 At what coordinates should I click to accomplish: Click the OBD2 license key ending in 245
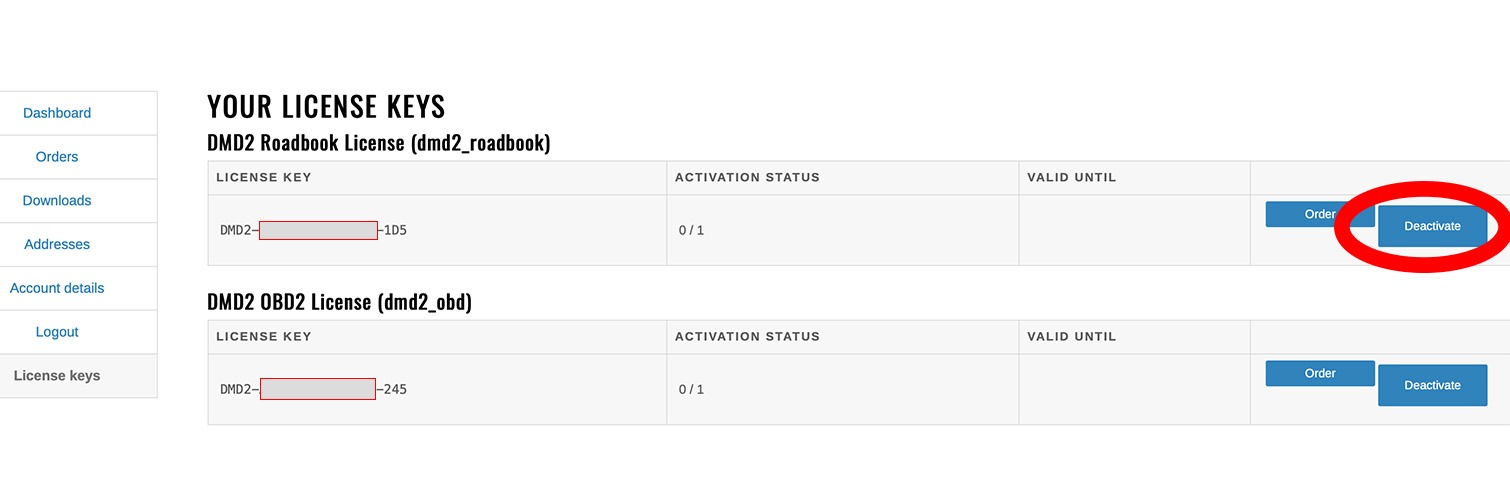tap(314, 389)
